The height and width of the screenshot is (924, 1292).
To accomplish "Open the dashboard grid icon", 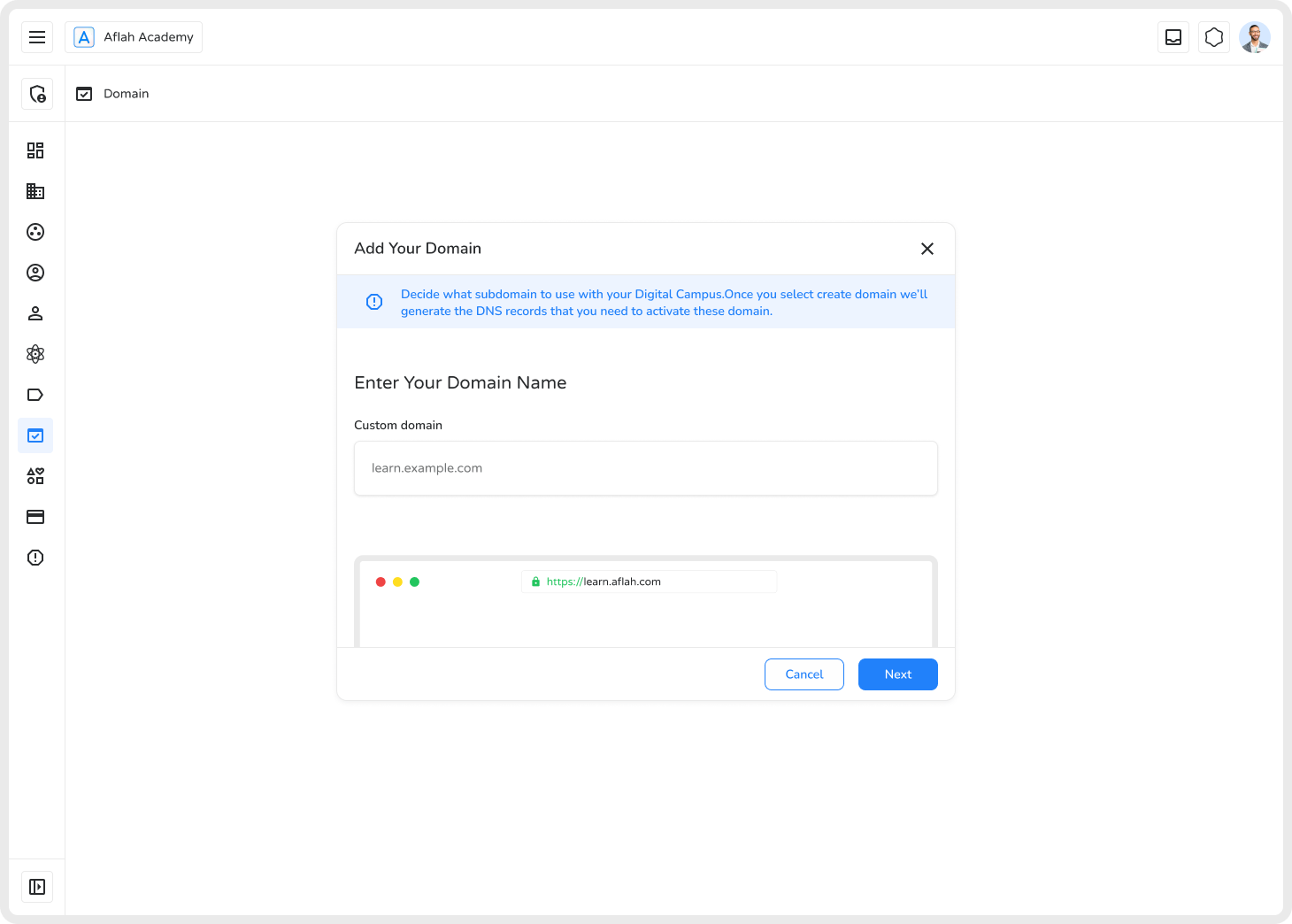I will pos(35,150).
